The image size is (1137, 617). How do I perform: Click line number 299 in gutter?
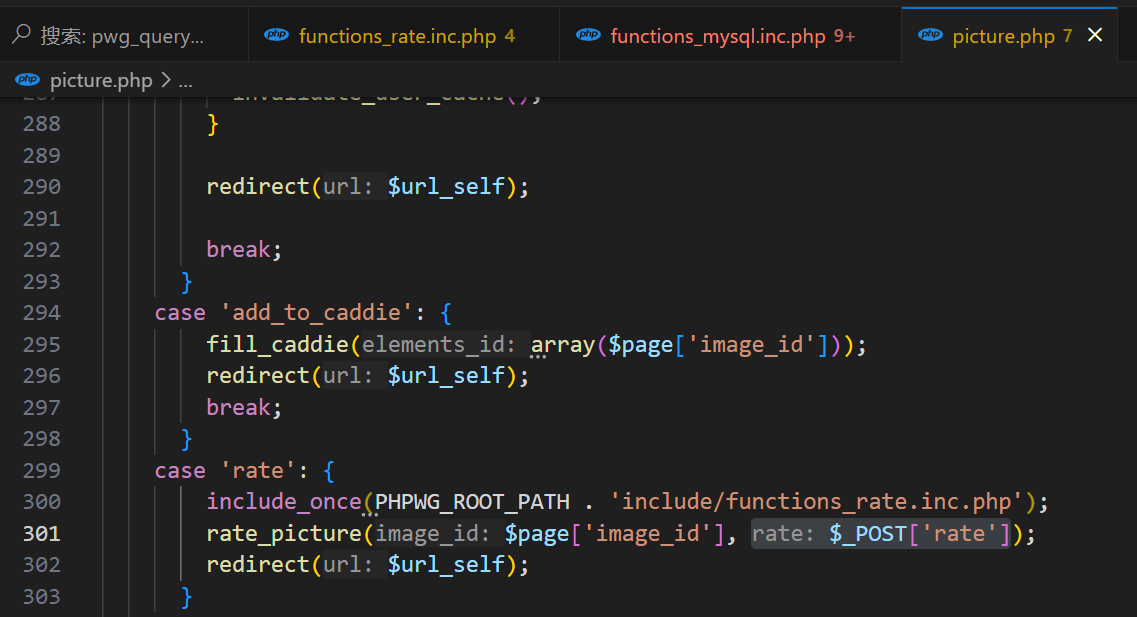tap(41, 471)
